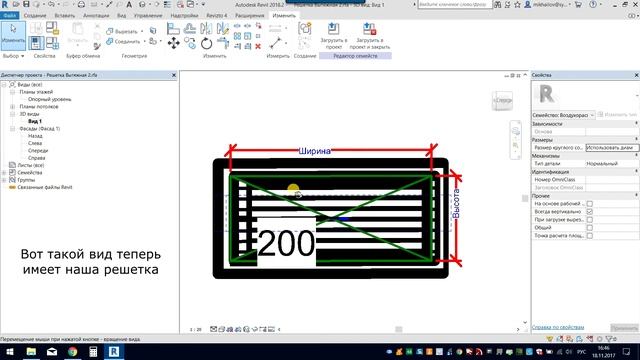Click the Open folder icon in quick access toolbar
Screen dimensions: 640x360
[16, 4]
